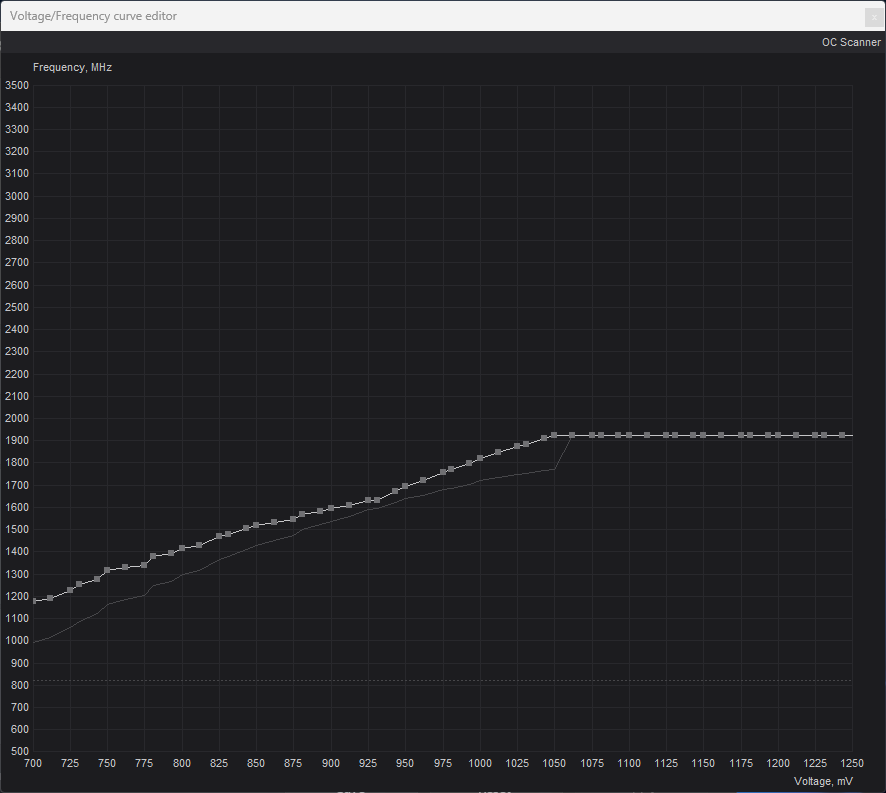886x793 pixels.
Task: Select the curve point on the 925 mV gridline
Action: coord(368,500)
